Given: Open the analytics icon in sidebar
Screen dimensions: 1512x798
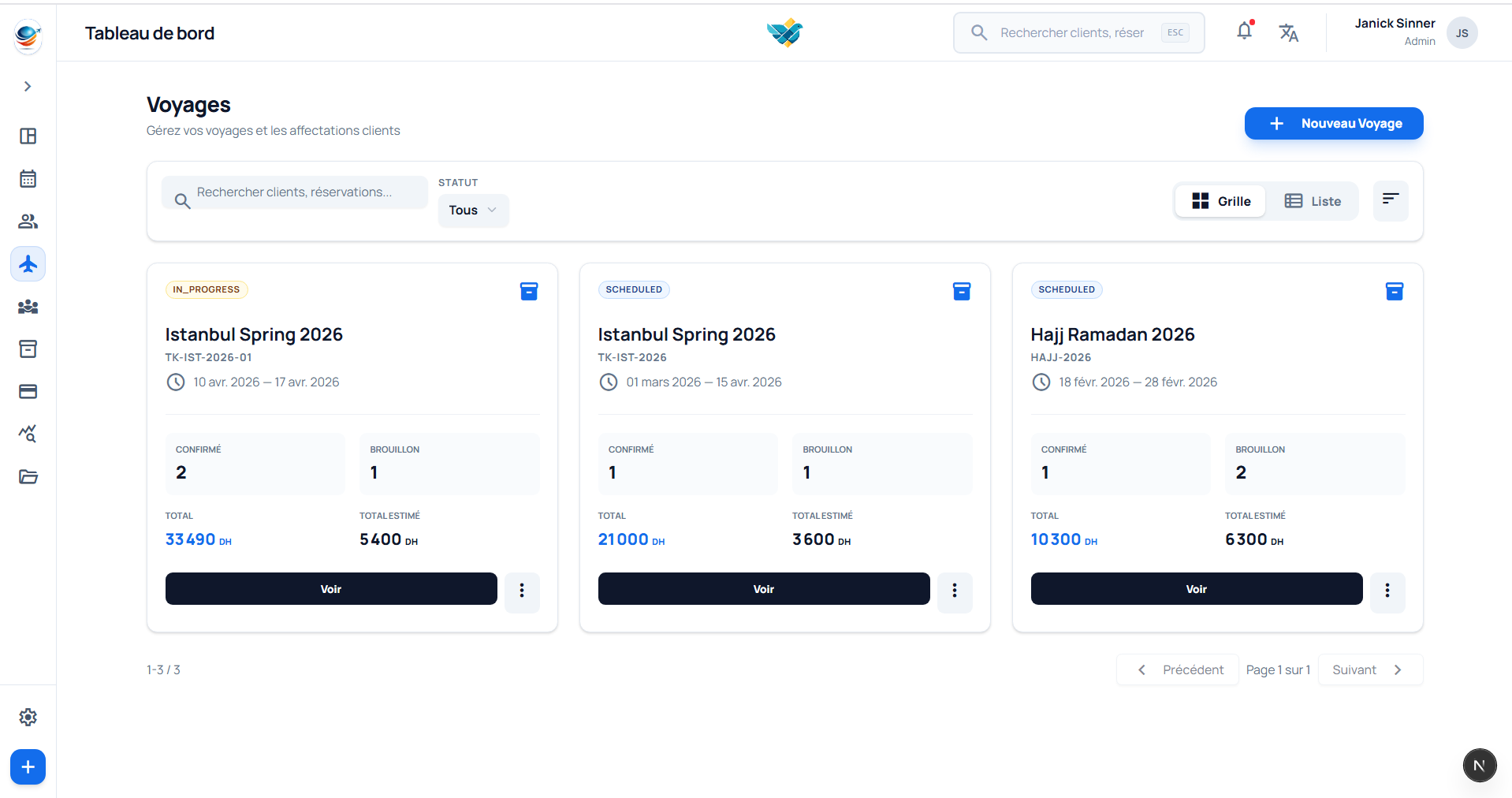Looking at the screenshot, I should point(28,434).
